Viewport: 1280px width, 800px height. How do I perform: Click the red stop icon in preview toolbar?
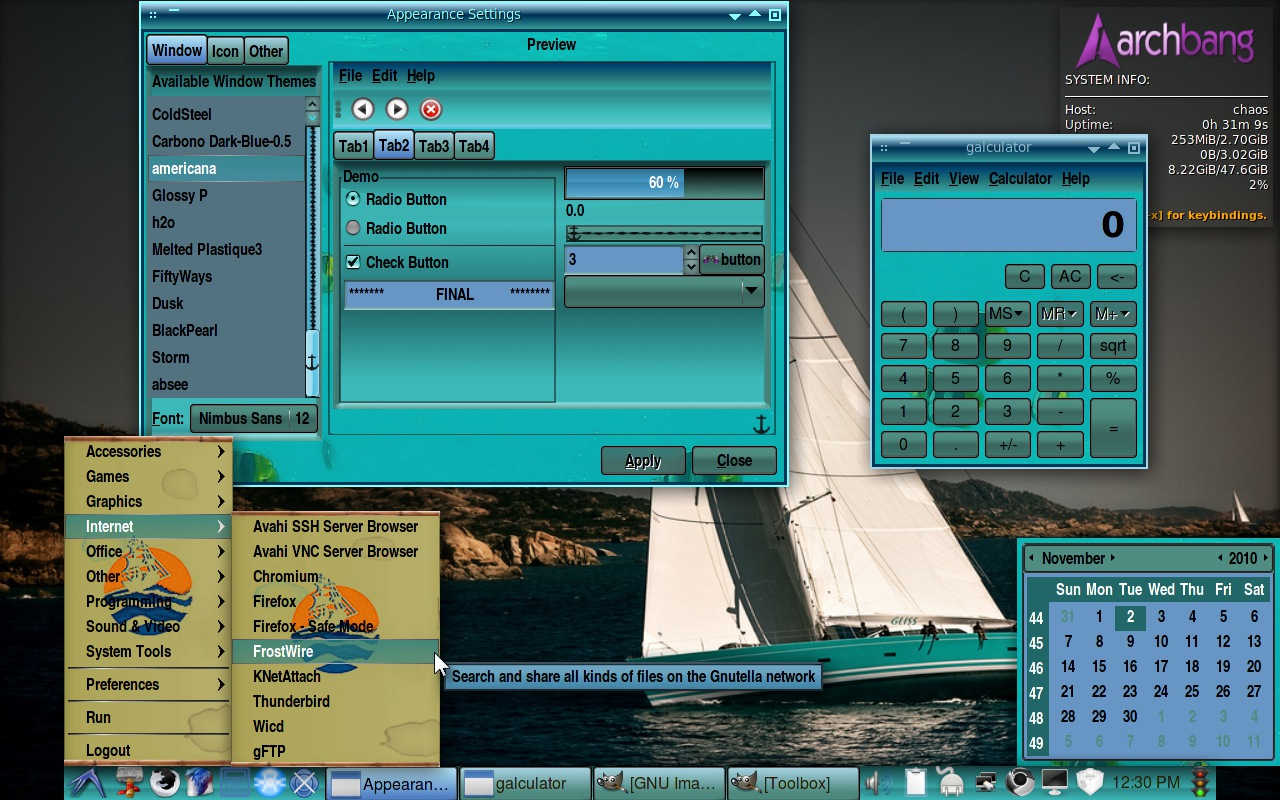pos(431,109)
